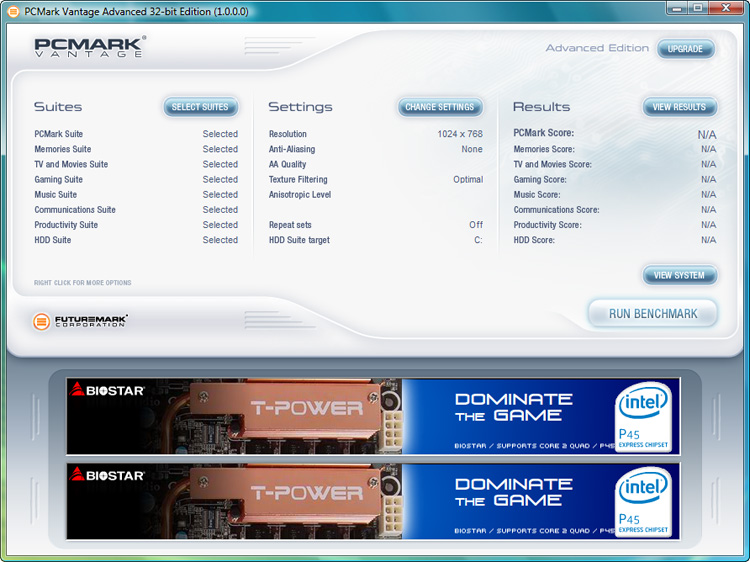This screenshot has width=750, height=562.
Task: Start the Run Benchmark button
Action: [x=653, y=314]
